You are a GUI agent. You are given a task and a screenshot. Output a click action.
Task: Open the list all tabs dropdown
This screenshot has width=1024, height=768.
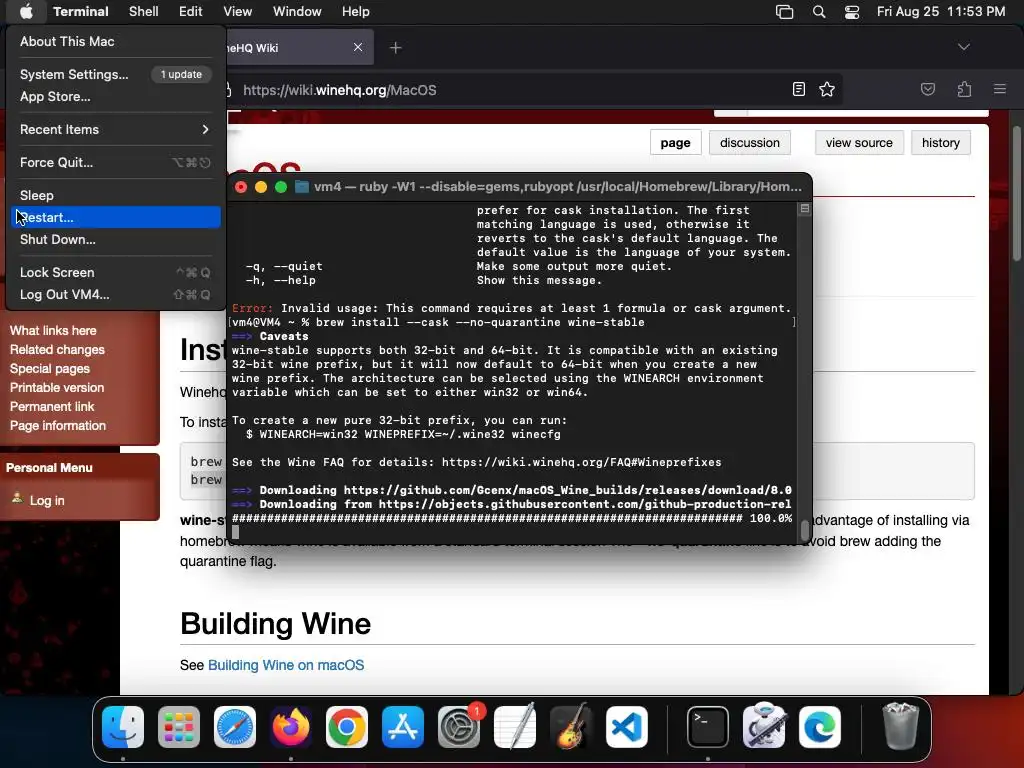(x=963, y=47)
